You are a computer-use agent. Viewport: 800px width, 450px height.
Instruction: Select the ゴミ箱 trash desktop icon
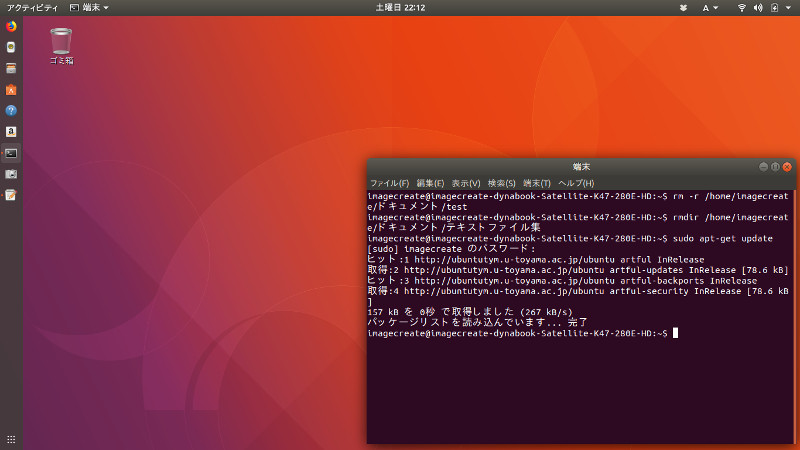pyautogui.click(x=61, y=46)
